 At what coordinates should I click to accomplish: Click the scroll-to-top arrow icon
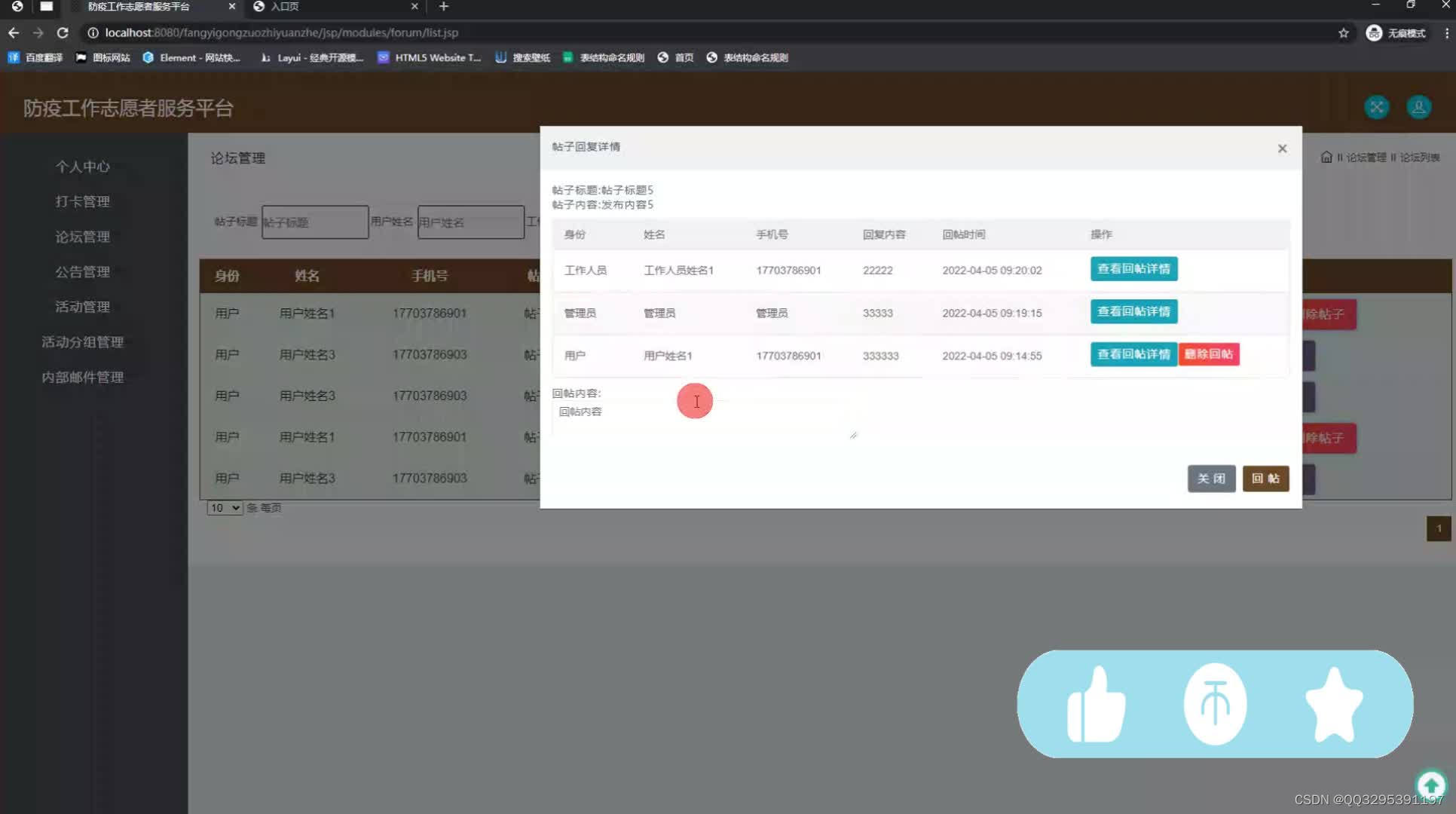(1431, 785)
